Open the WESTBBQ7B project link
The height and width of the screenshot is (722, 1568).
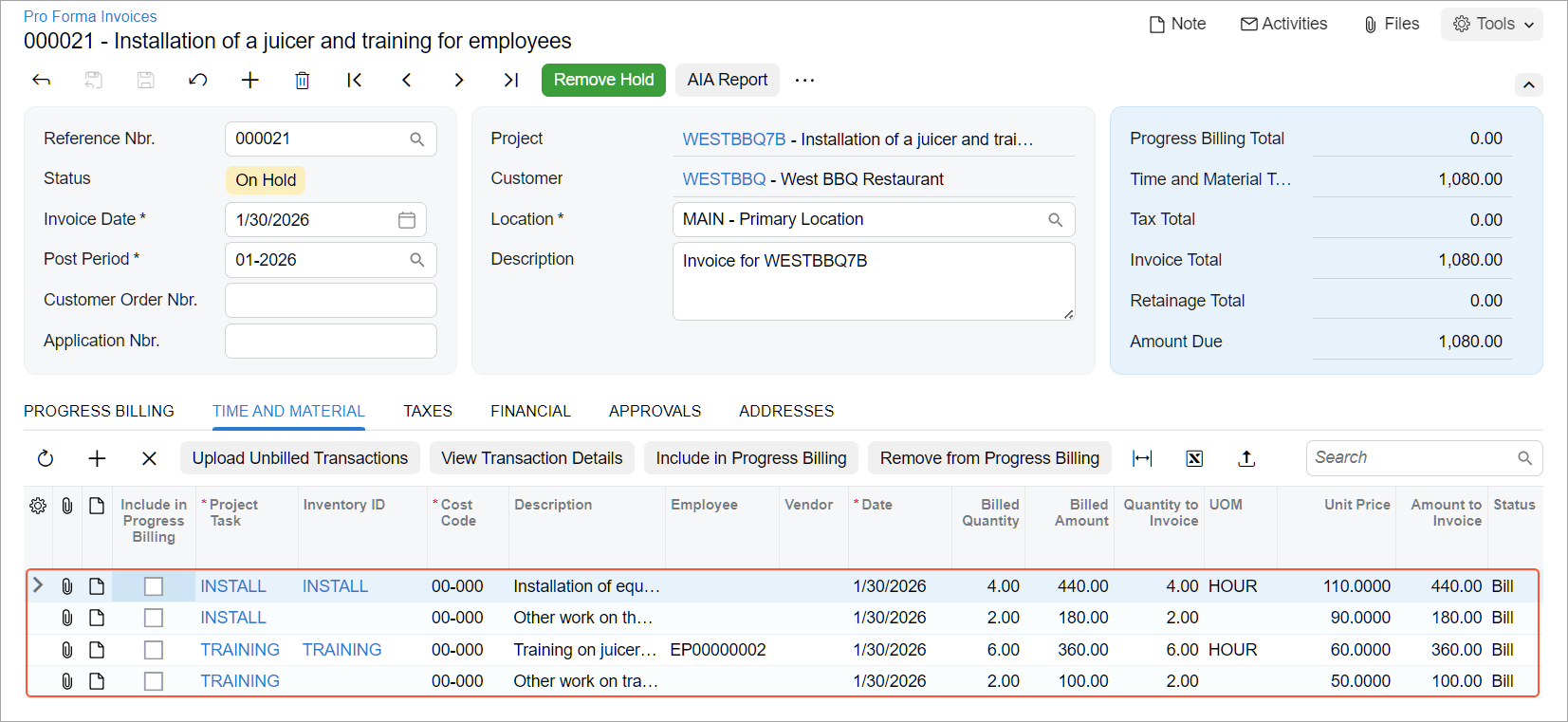click(x=734, y=139)
